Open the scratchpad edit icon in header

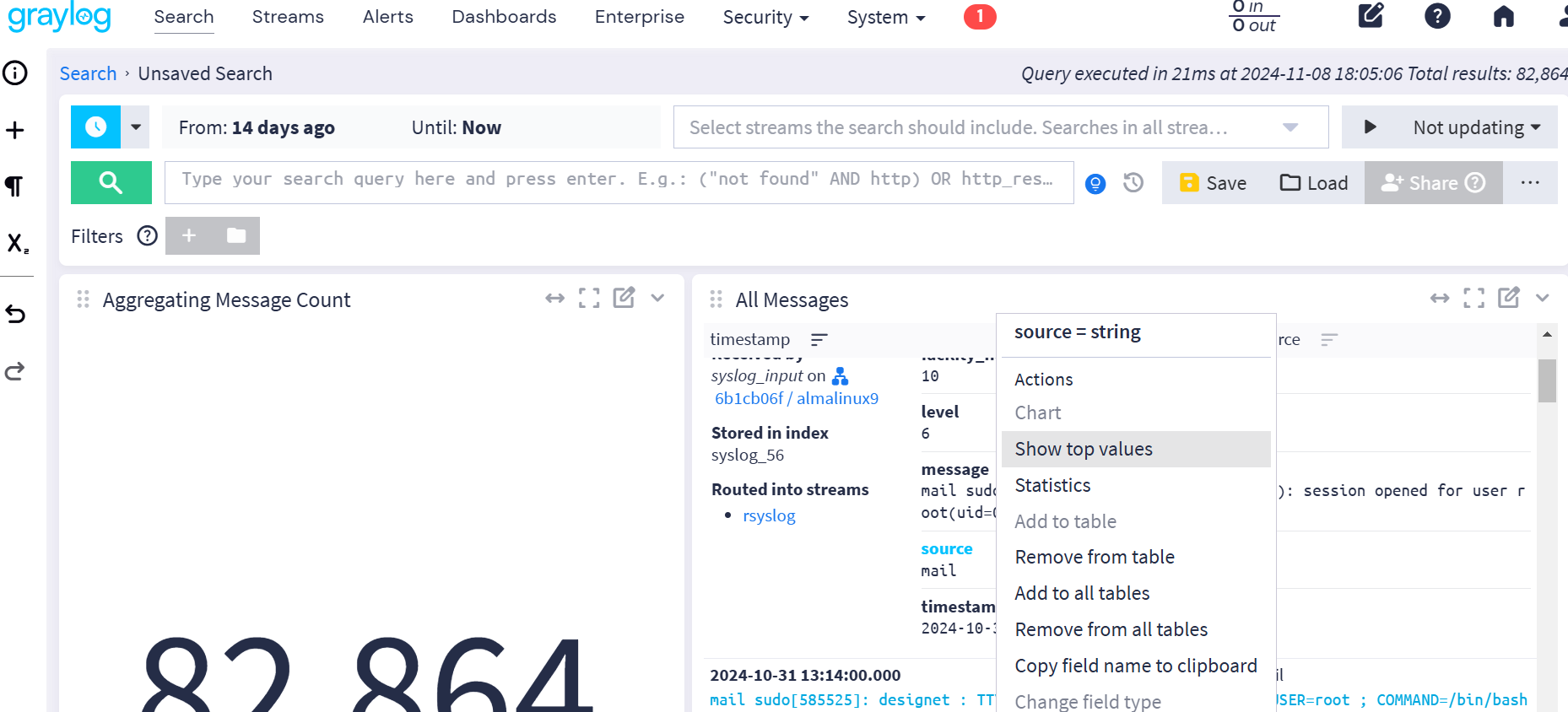click(1371, 16)
